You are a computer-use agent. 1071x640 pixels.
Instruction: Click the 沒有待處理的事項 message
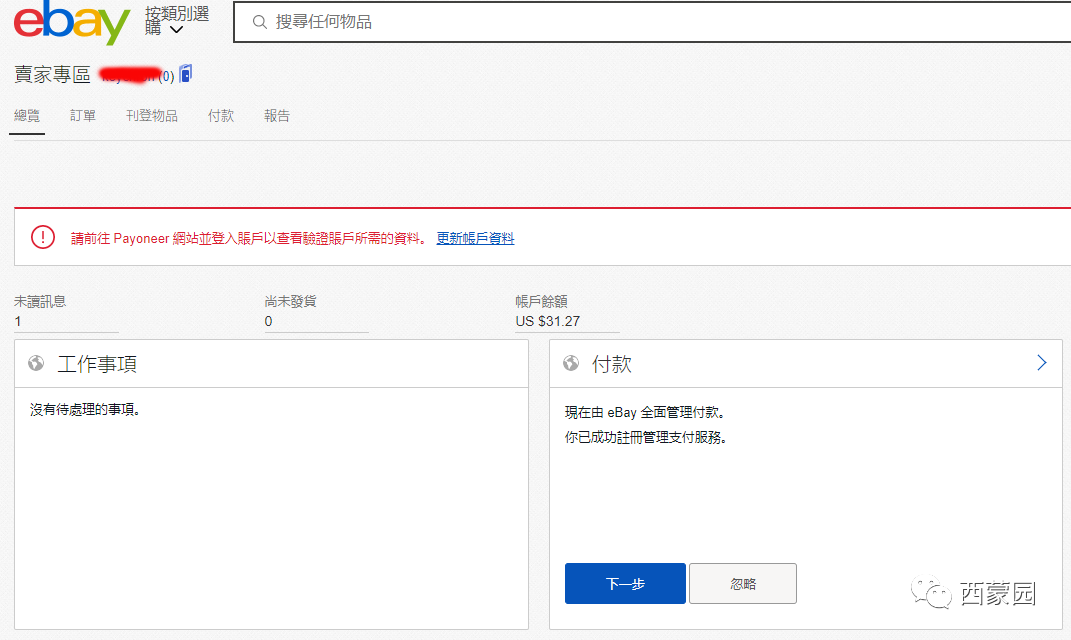point(85,410)
